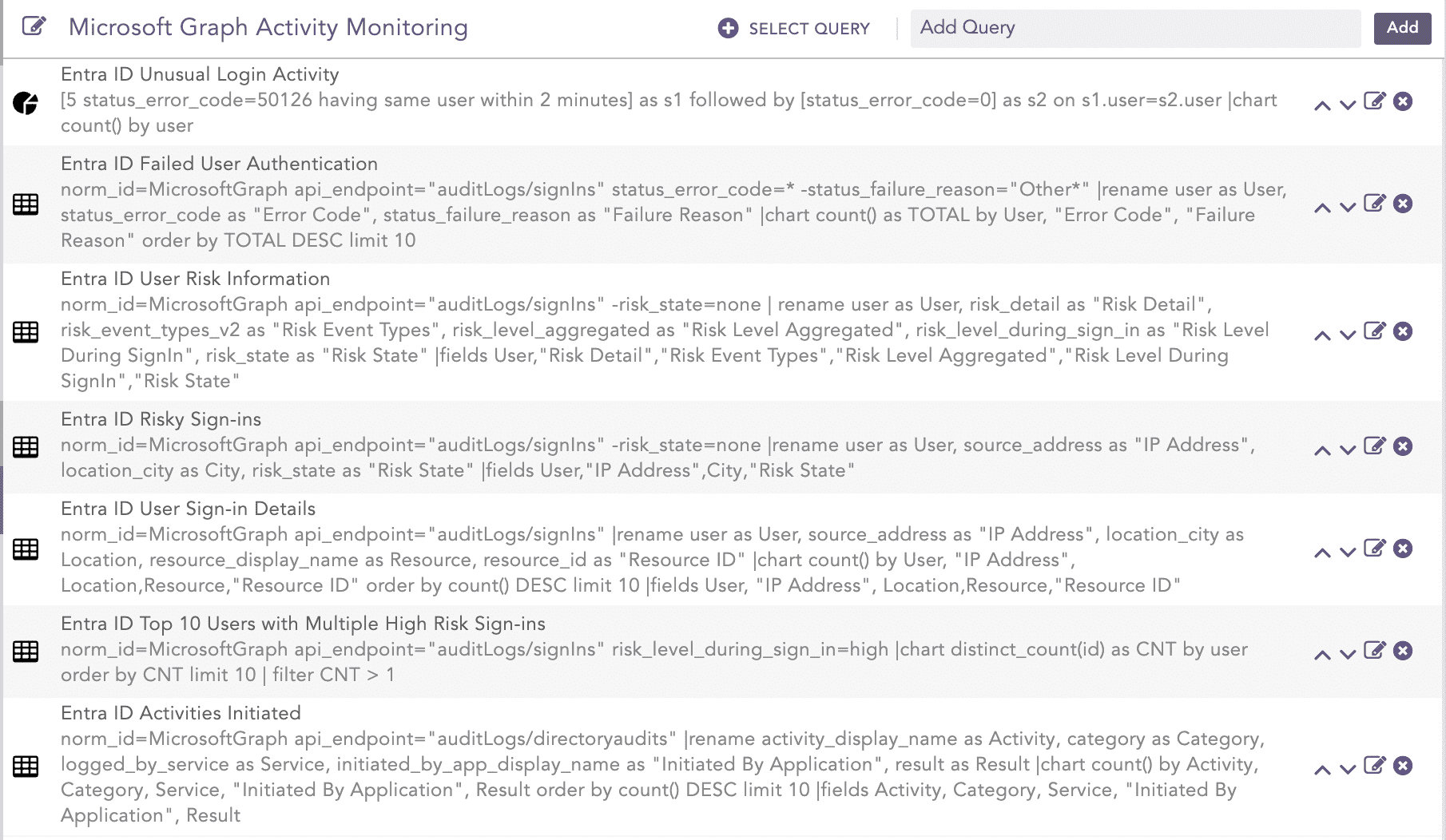Click the table icon for Top 10 Users High Risk Sign-ins

pyautogui.click(x=26, y=652)
